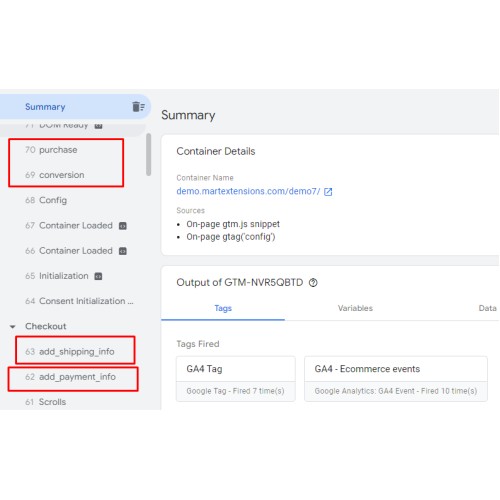The width and height of the screenshot is (500, 500).
Task: Click code icon next to Initialization
Action: point(98,276)
